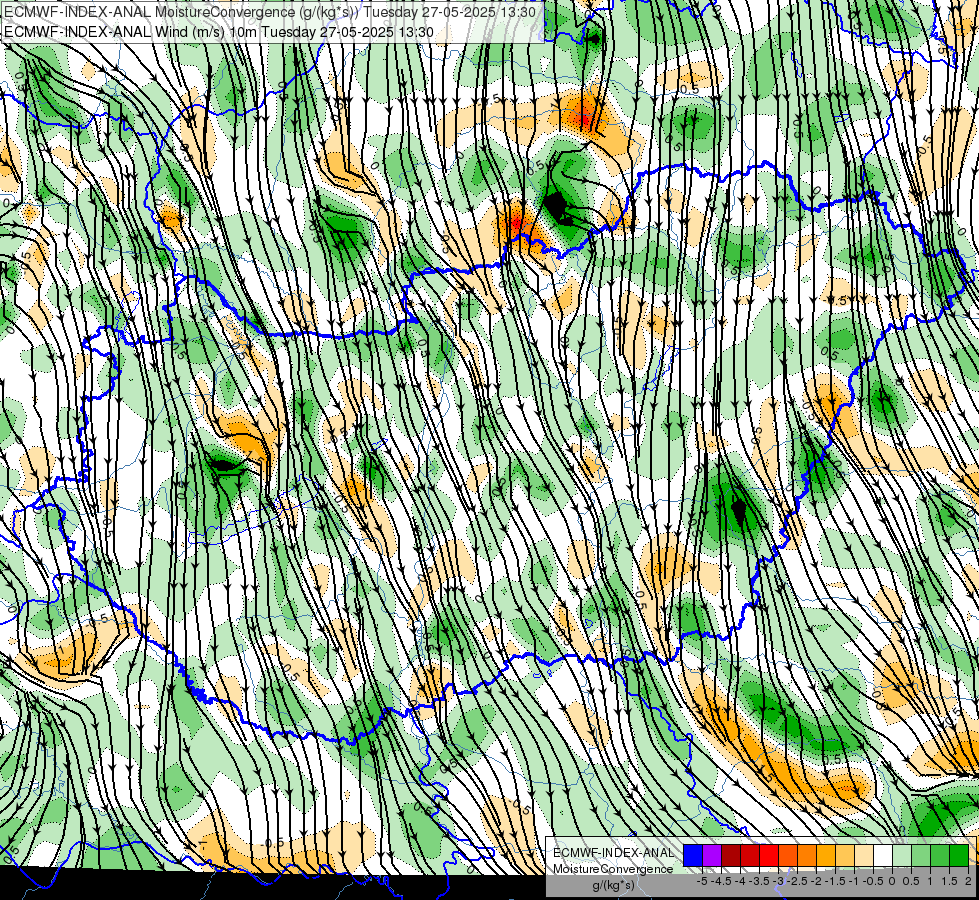Click the bright red swatch between -3.5 and -3

coord(769,855)
